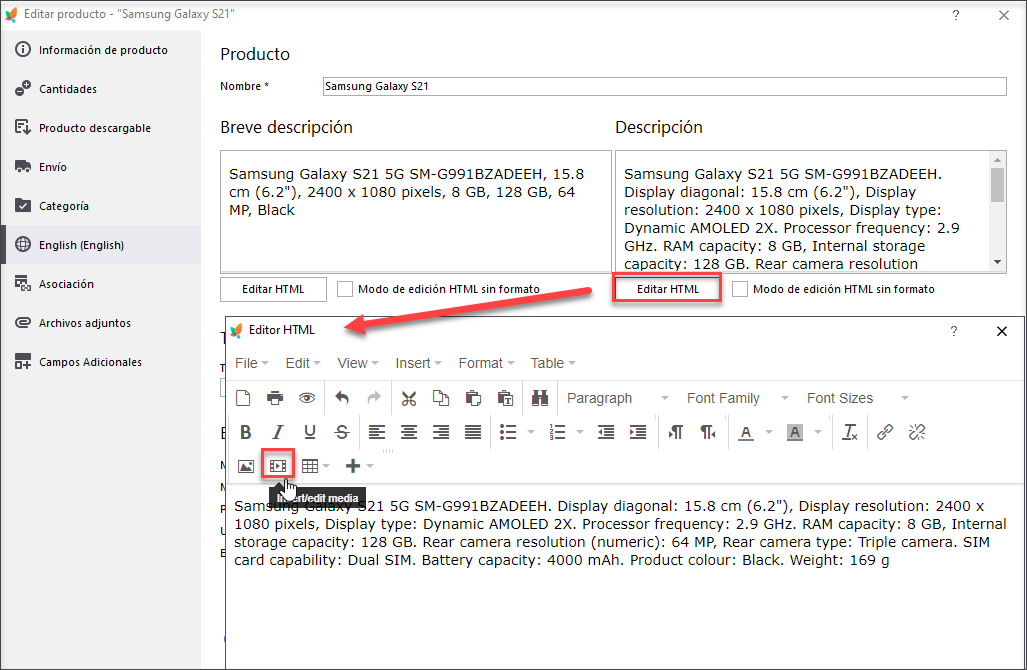1027x670 pixels.
Task: Insert a table
Action: (x=310, y=466)
